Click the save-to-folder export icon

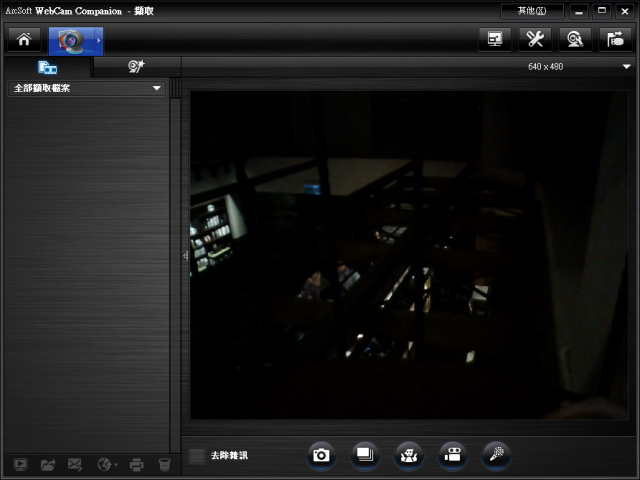click(48, 464)
